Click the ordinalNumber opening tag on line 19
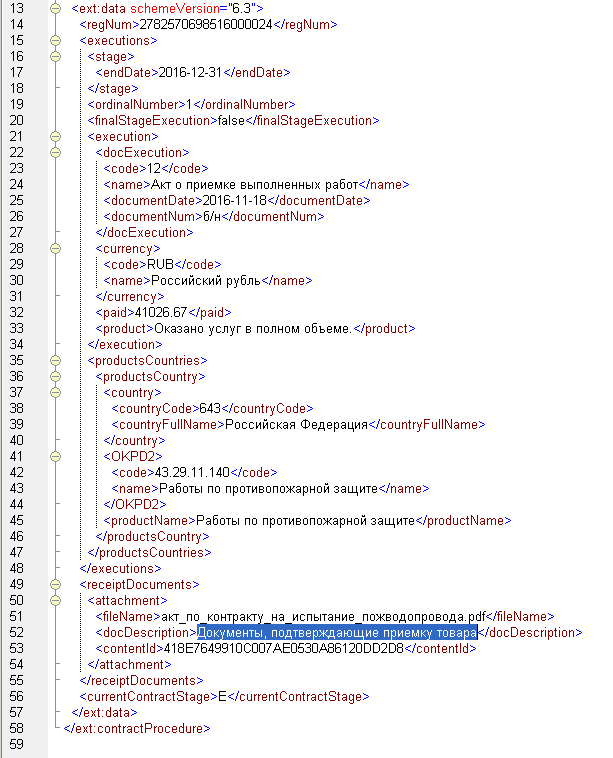Viewport: 613px width, 758px height. pyautogui.click(x=137, y=104)
